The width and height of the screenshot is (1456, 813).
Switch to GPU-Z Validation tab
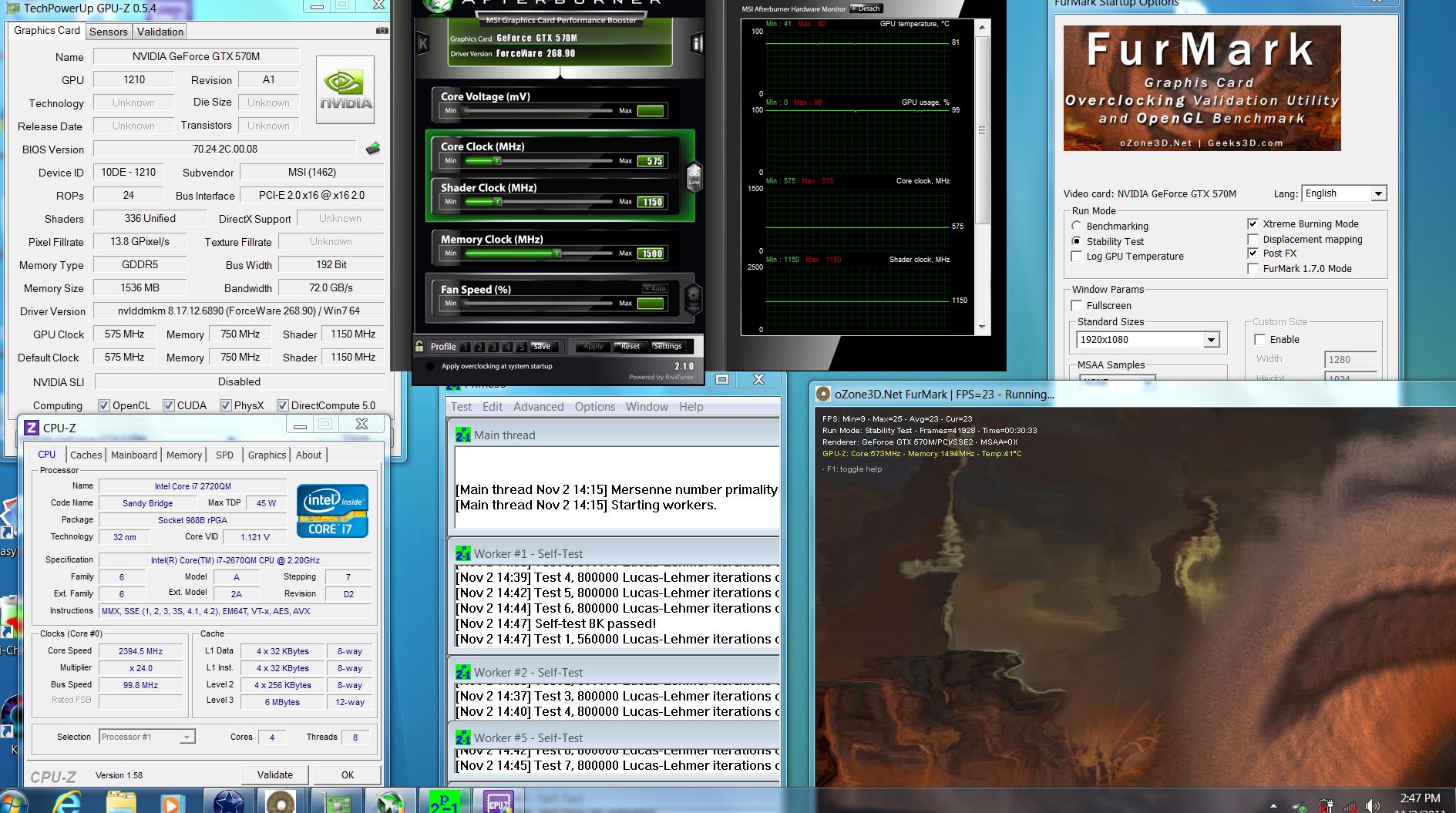pos(160,32)
